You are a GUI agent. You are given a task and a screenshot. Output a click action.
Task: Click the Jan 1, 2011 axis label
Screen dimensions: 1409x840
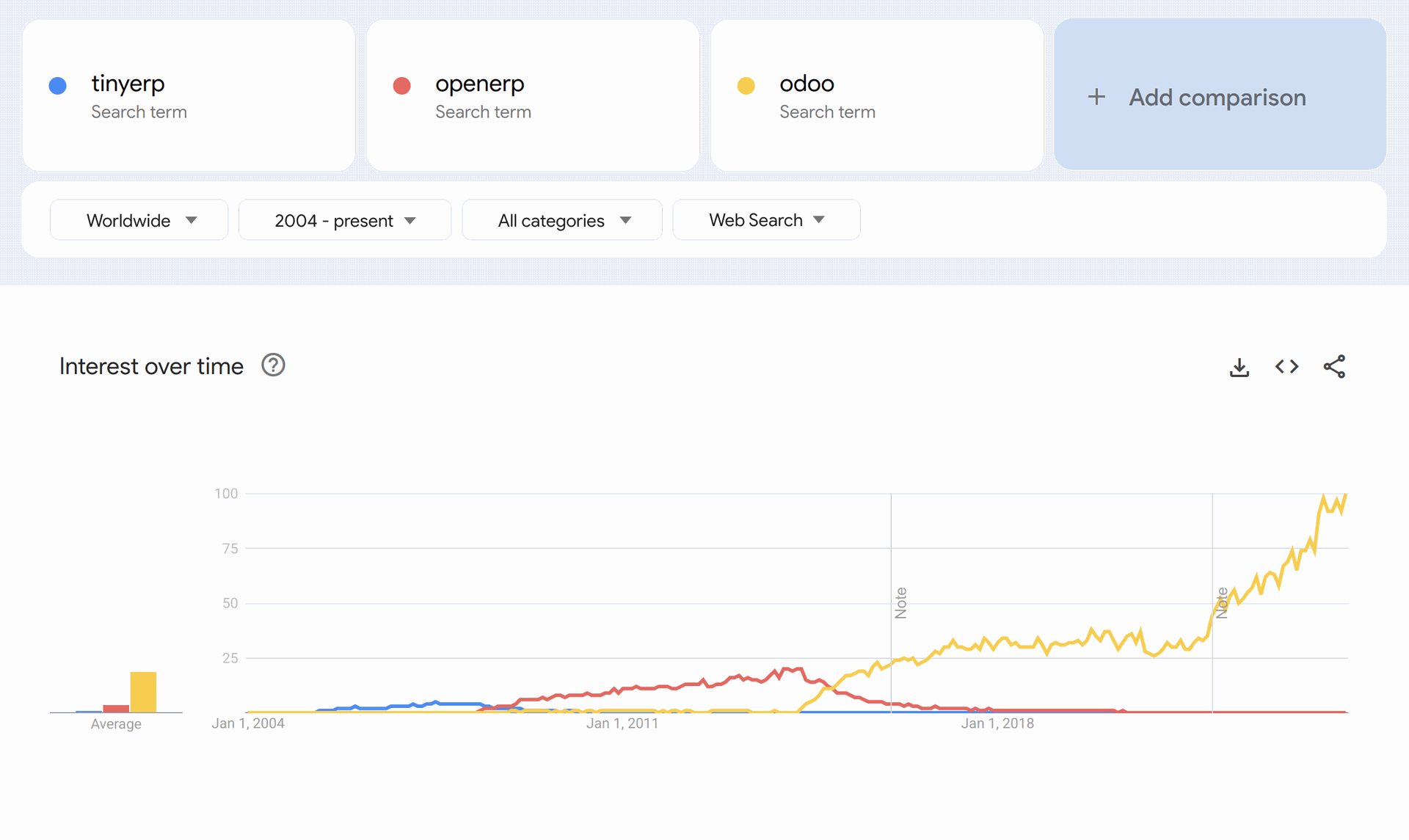click(x=622, y=723)
